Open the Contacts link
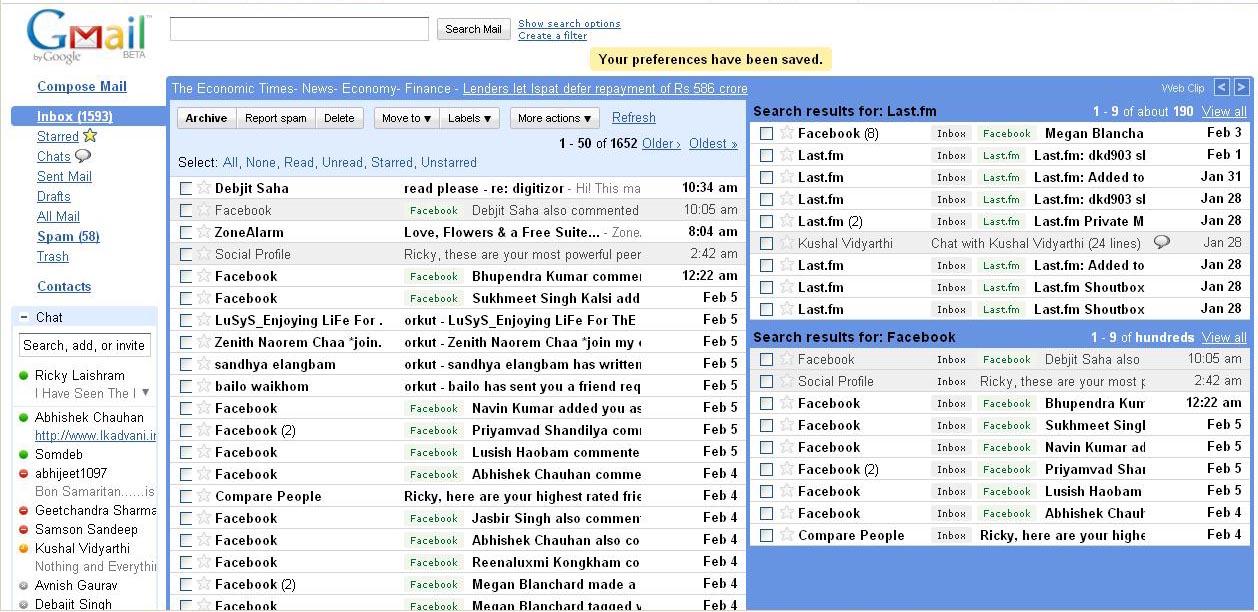 (64, 286)
